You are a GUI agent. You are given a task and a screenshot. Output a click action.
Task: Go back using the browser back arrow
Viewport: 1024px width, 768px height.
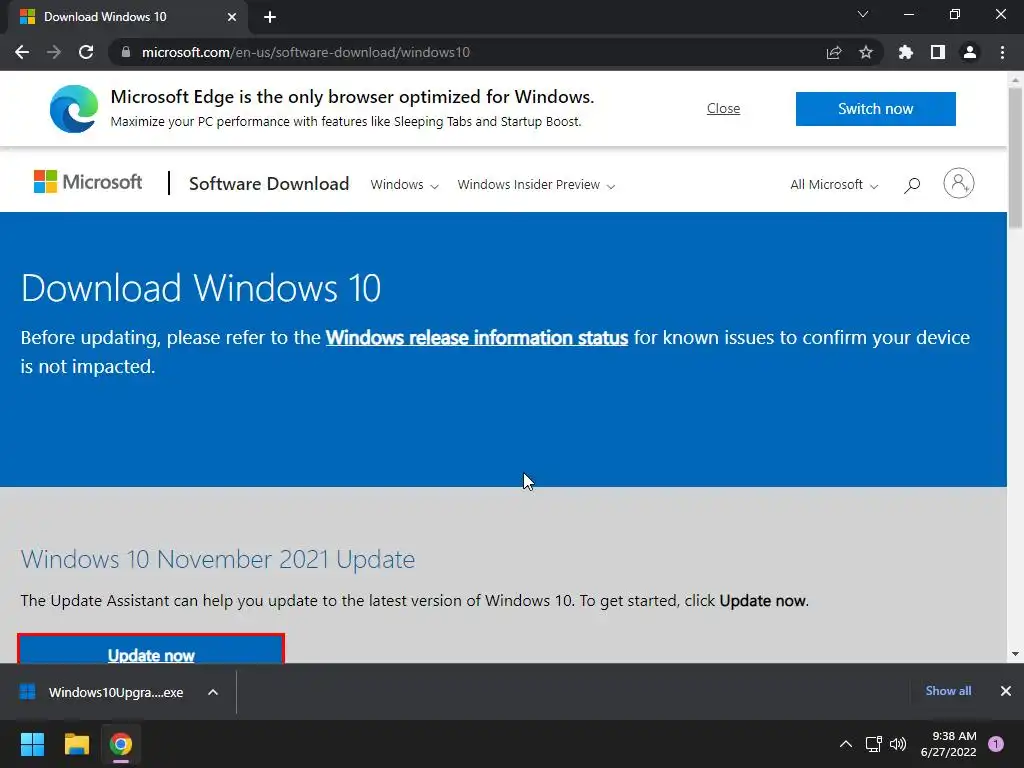(x=22, y=52)
